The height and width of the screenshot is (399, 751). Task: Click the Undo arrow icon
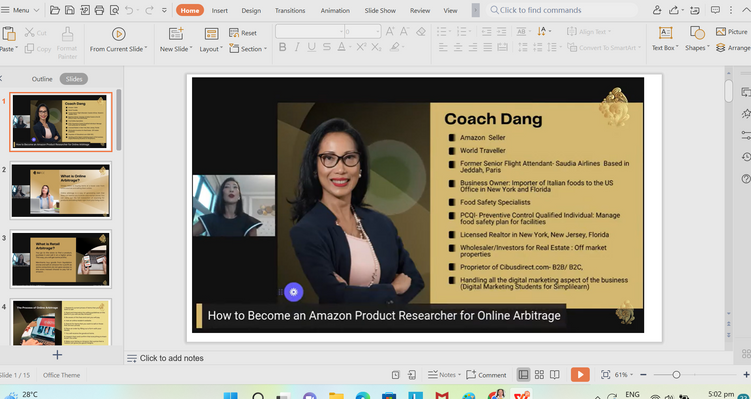[129, 10]
